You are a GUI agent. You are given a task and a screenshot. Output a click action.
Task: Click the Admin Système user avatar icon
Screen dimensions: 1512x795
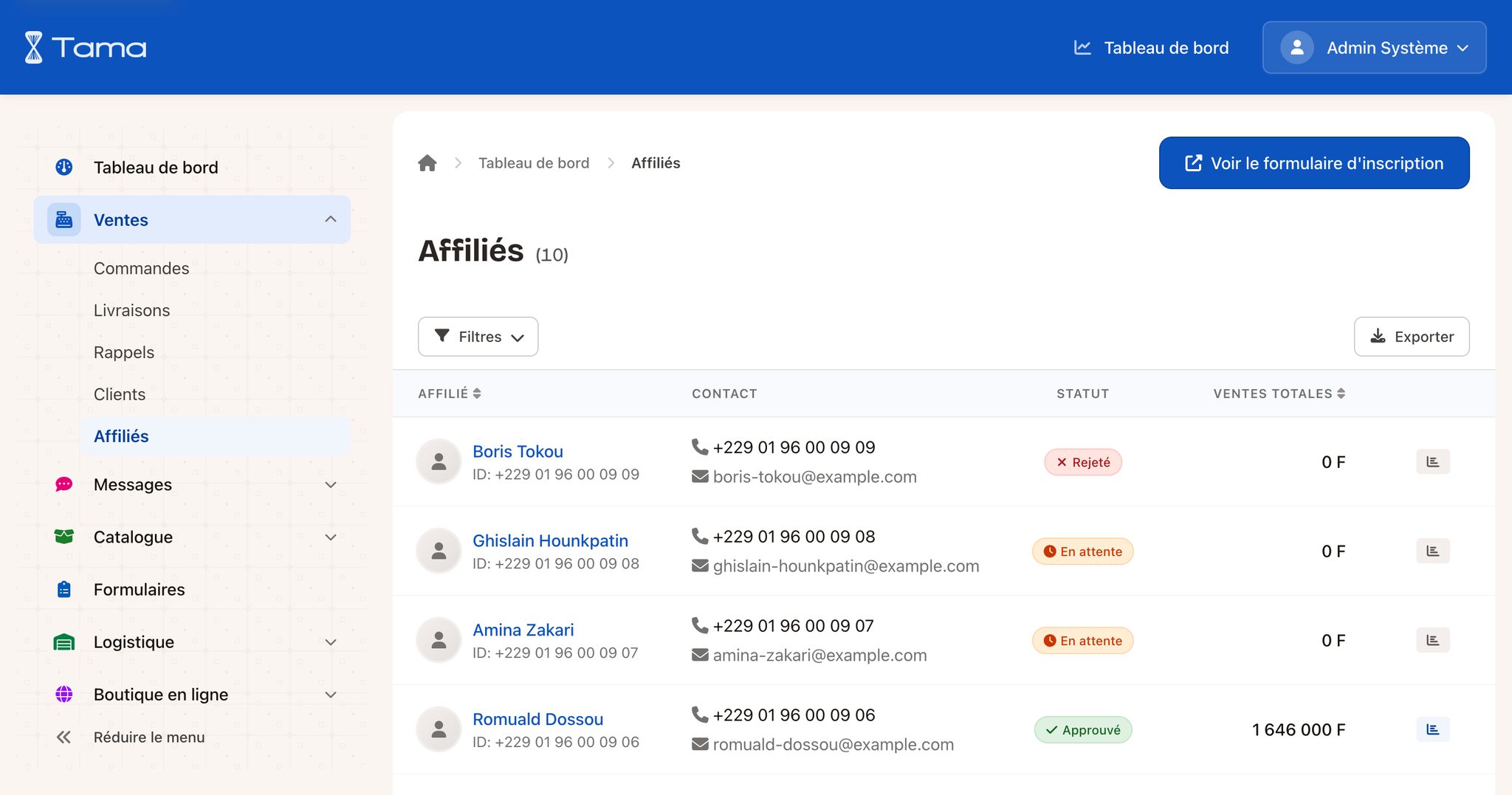tap(1296, 48)
